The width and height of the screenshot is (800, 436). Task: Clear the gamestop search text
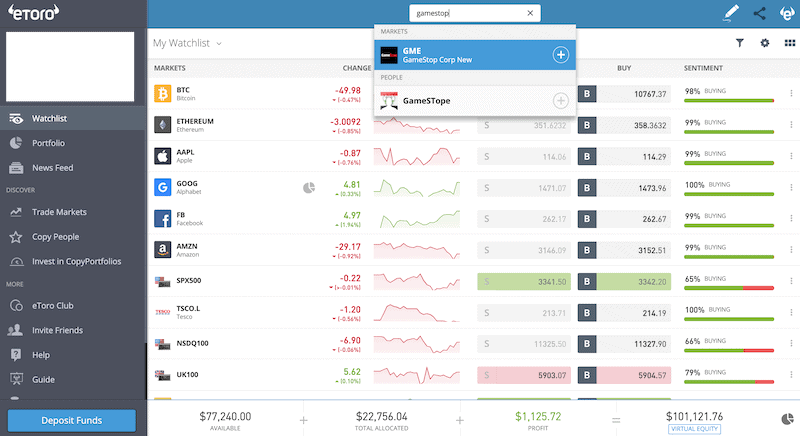point(530,13)
